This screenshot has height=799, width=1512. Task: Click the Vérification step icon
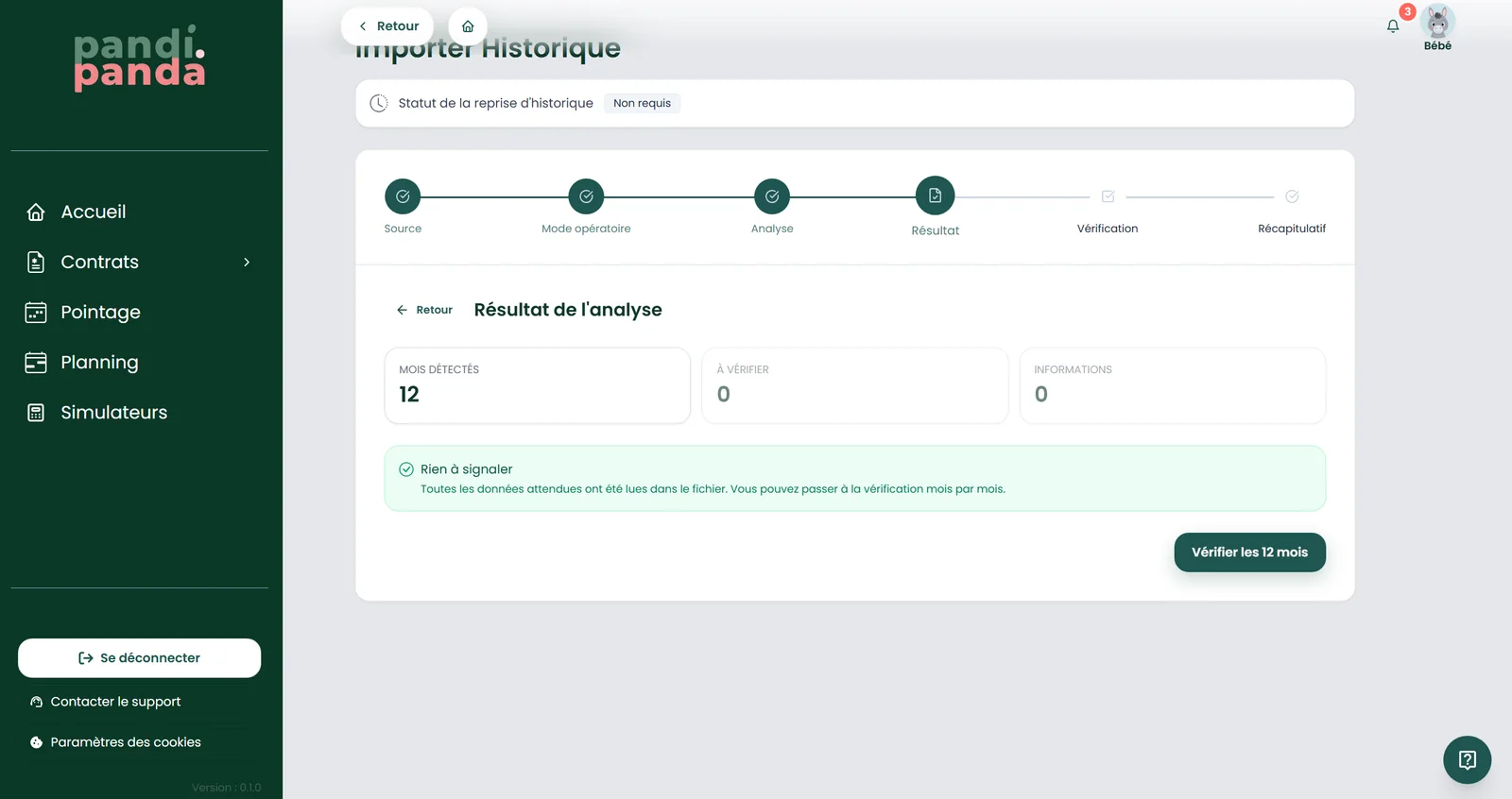tap(1108, 196)
